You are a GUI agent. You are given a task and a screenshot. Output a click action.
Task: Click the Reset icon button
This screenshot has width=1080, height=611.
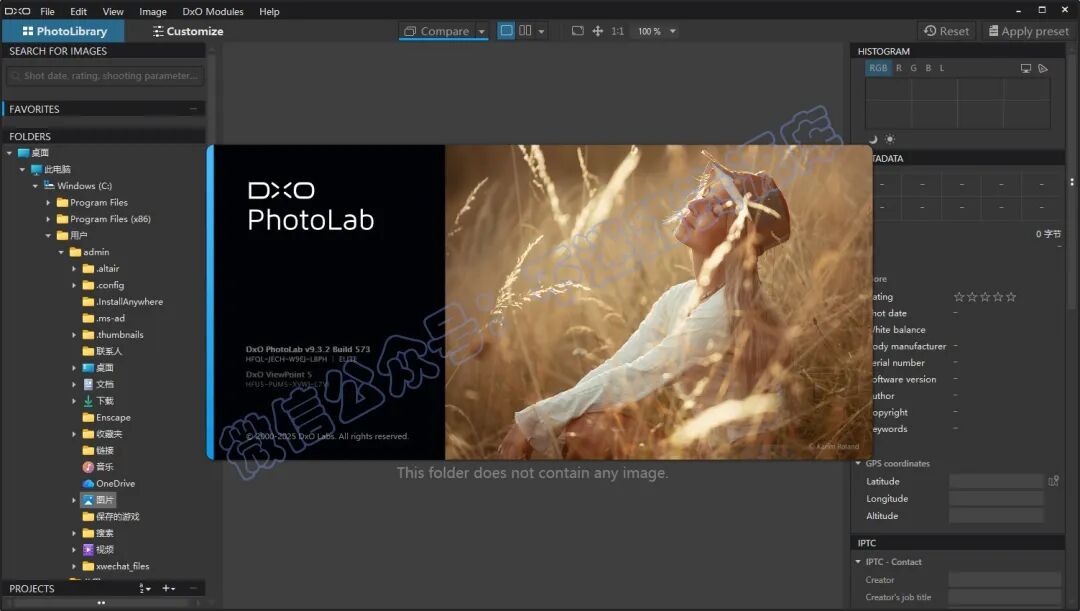point(946,31)
